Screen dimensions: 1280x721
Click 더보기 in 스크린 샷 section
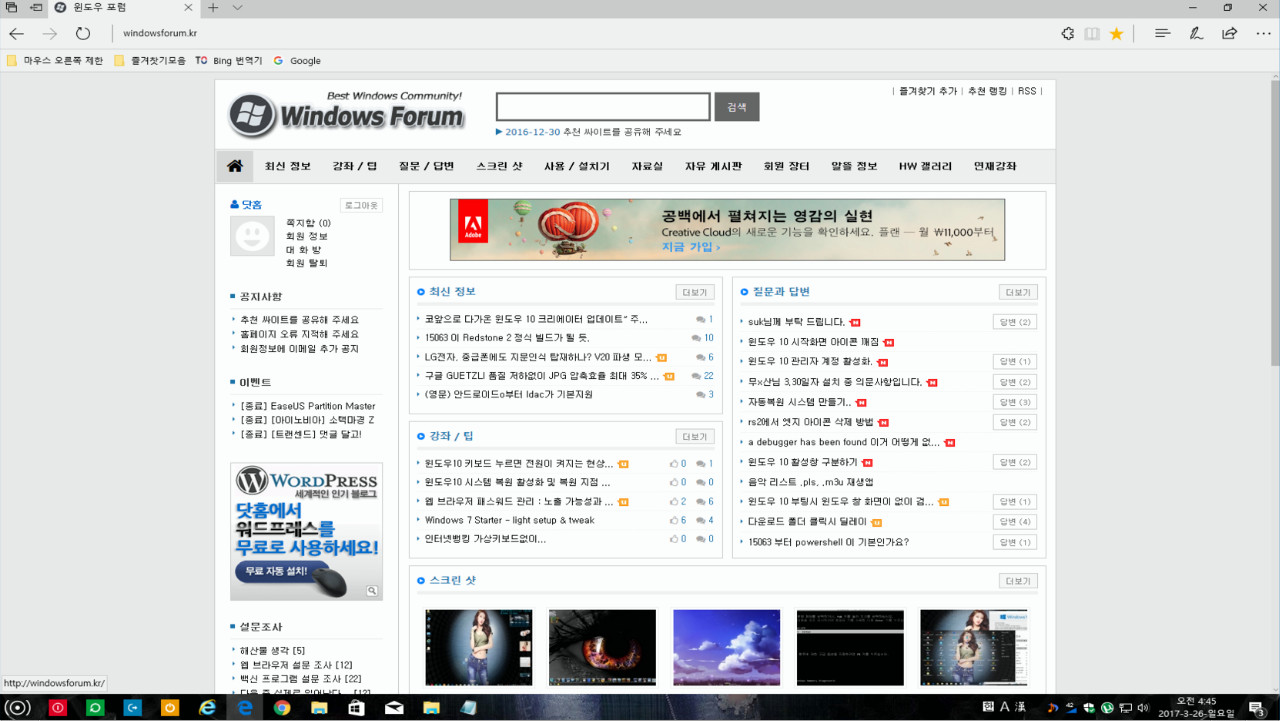tap(1018, 581)
